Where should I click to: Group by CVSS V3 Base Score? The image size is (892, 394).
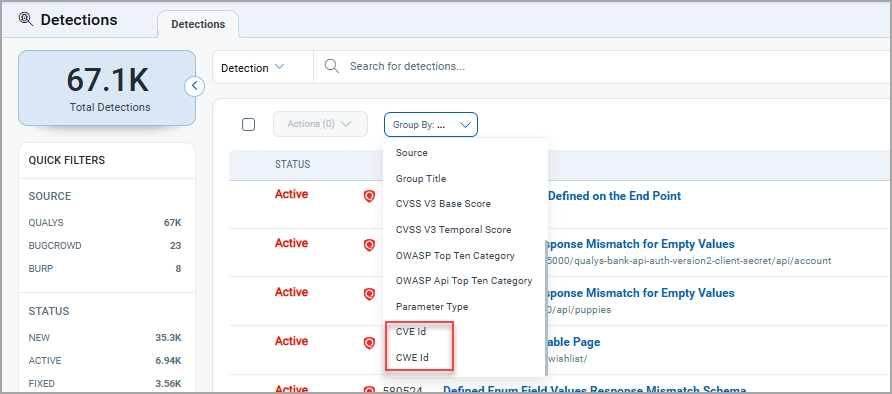(x=443, y=204)
